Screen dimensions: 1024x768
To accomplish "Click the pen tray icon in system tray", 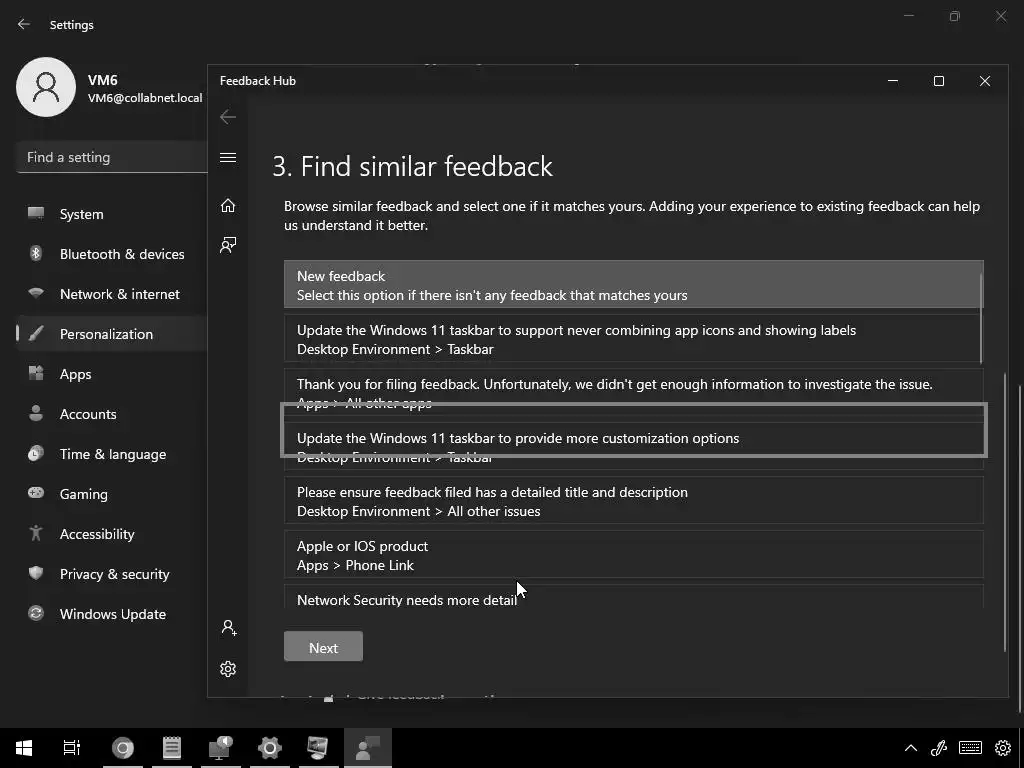I will [939, 748].
